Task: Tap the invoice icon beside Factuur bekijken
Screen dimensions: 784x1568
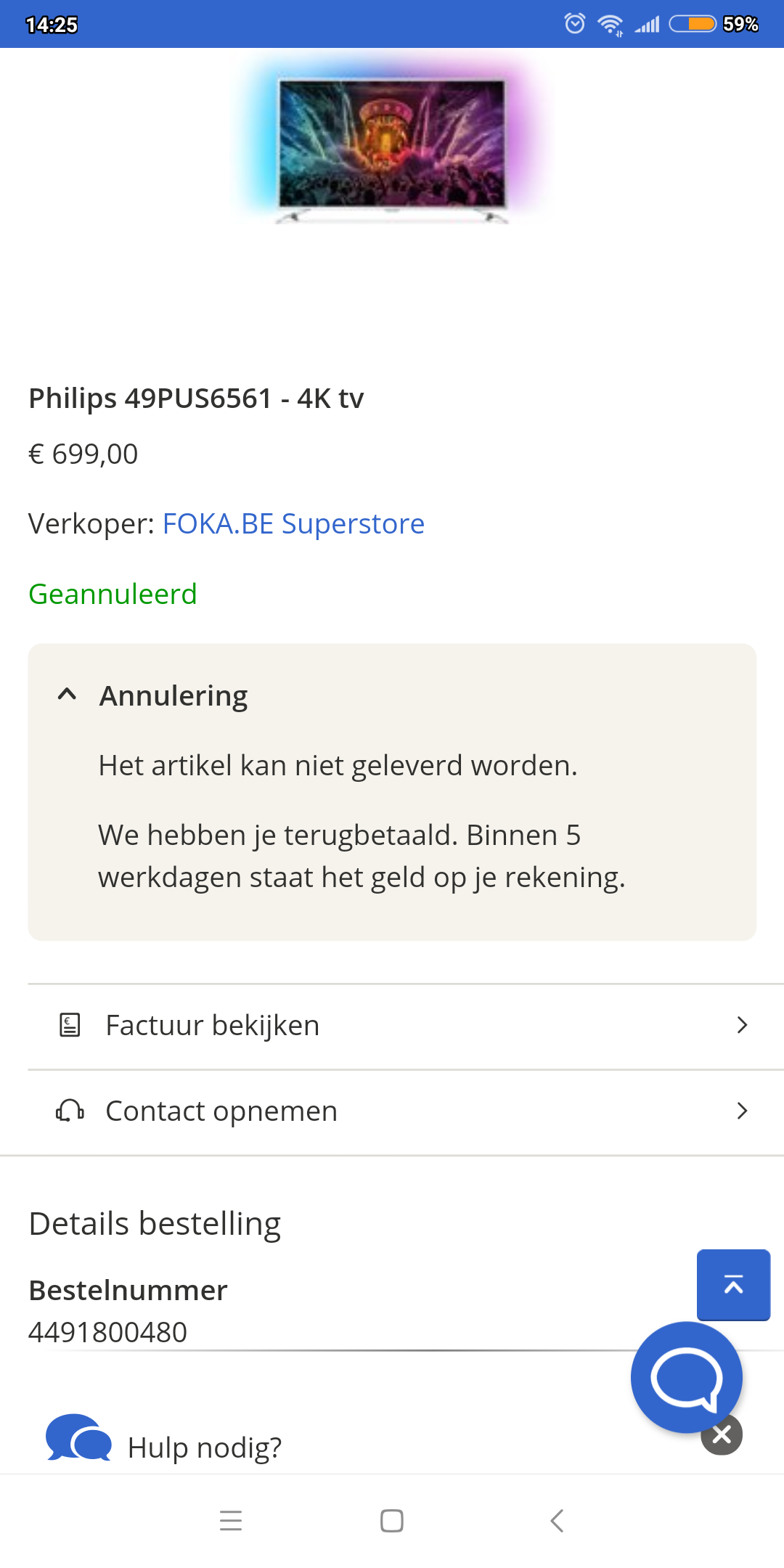Action: [x=70, y=1025]
